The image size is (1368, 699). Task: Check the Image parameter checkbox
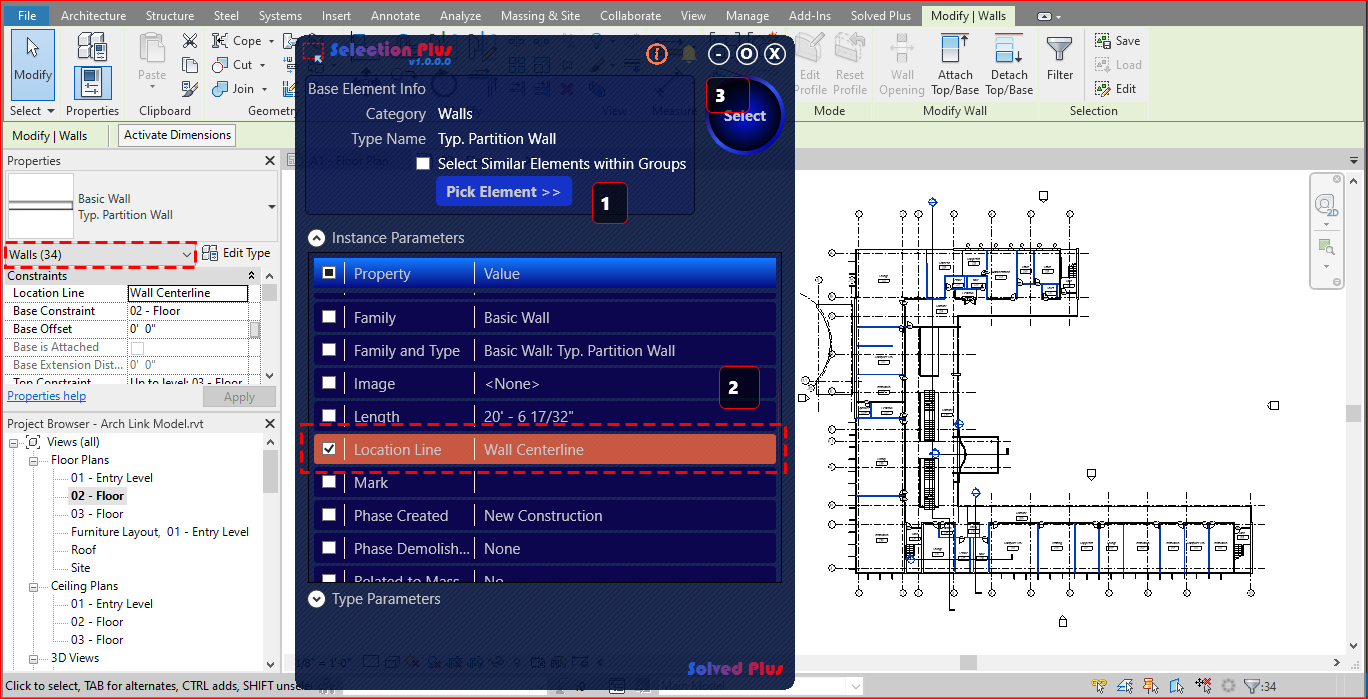pyautogui.click(x=329, y=383)
